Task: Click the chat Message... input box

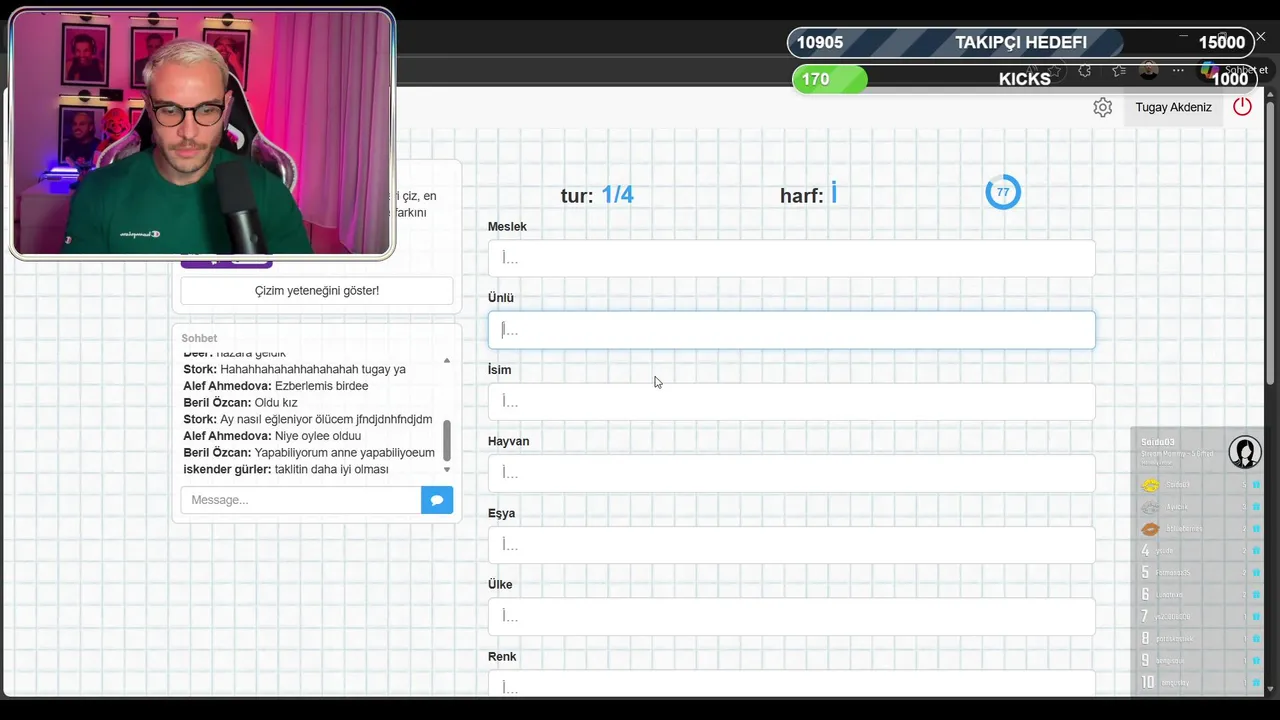Action: pyautogui.click(x=301, y=500)
